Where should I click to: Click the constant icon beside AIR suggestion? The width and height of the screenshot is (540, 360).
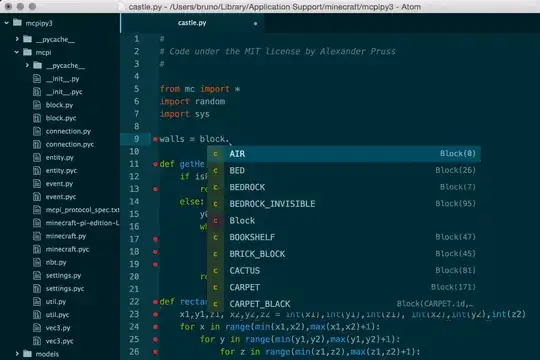click(216, 154)
